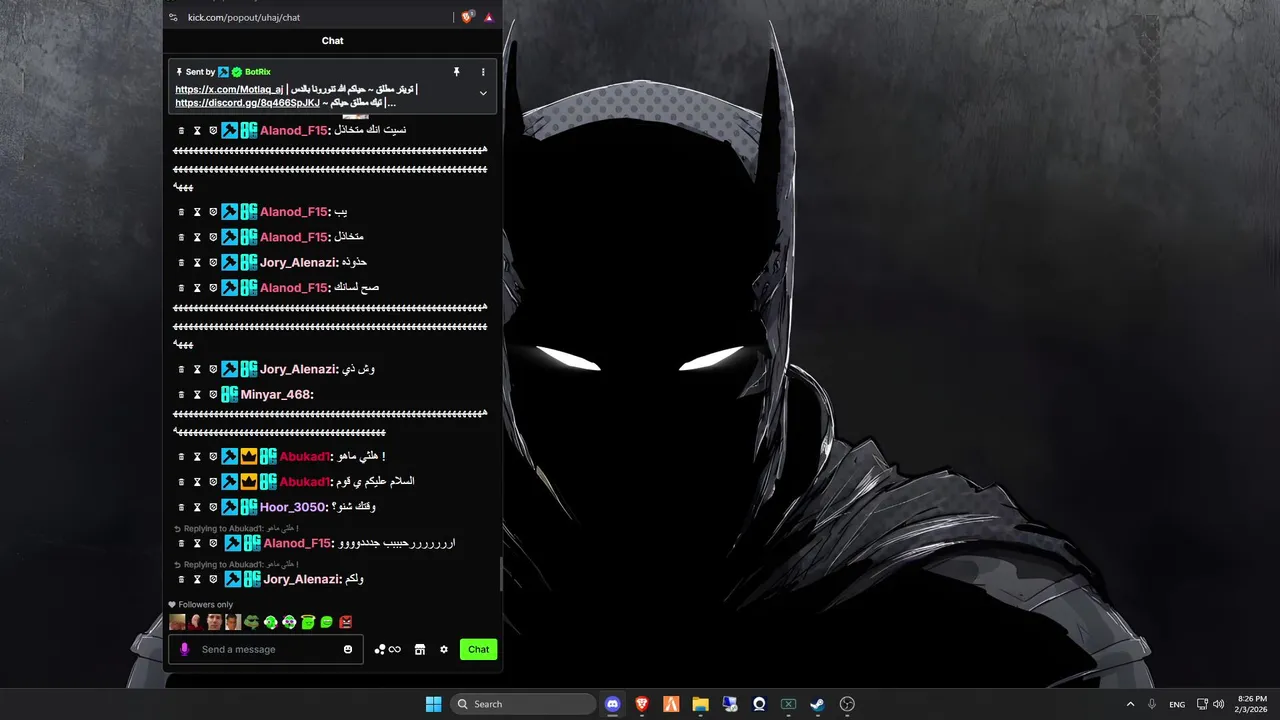The image size is (1280, 720).
Task: Timeout Jory_Alenazi on 'حذوفه' message row
Action: [197, 262]
